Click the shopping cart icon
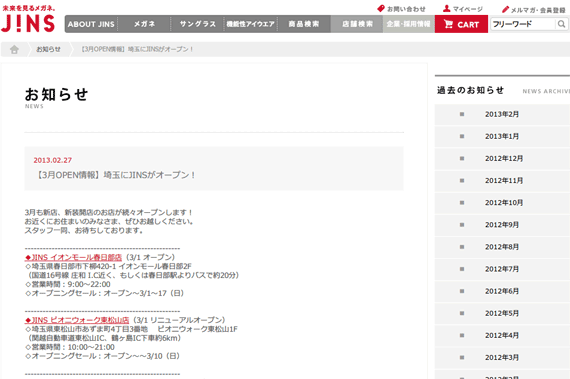The image size is (570, 379). 448,24
